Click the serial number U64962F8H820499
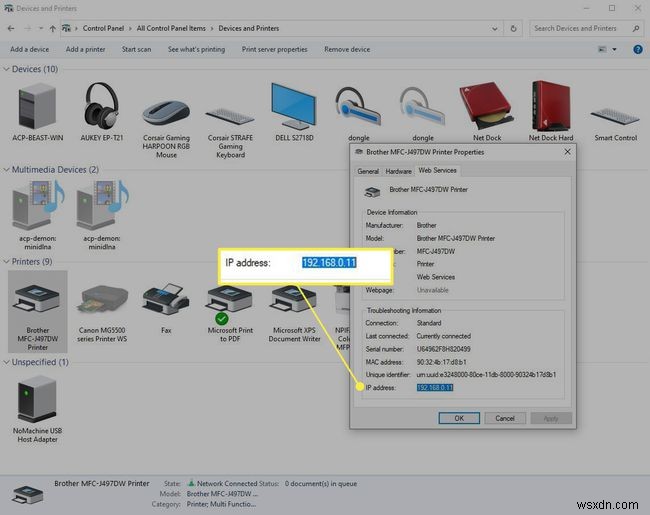This screenshot has height=515, width=650. (444, 349)
